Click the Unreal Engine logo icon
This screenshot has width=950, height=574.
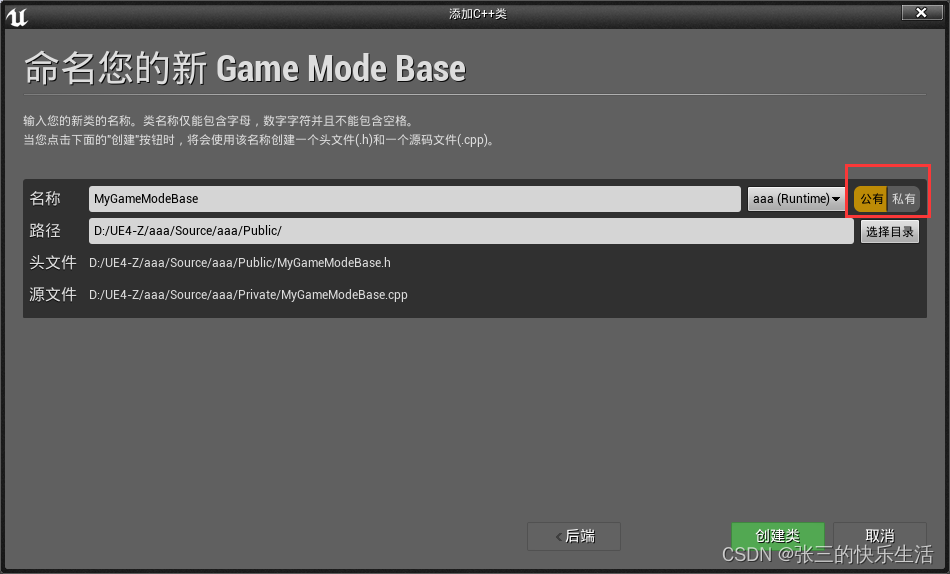(16, 17)
